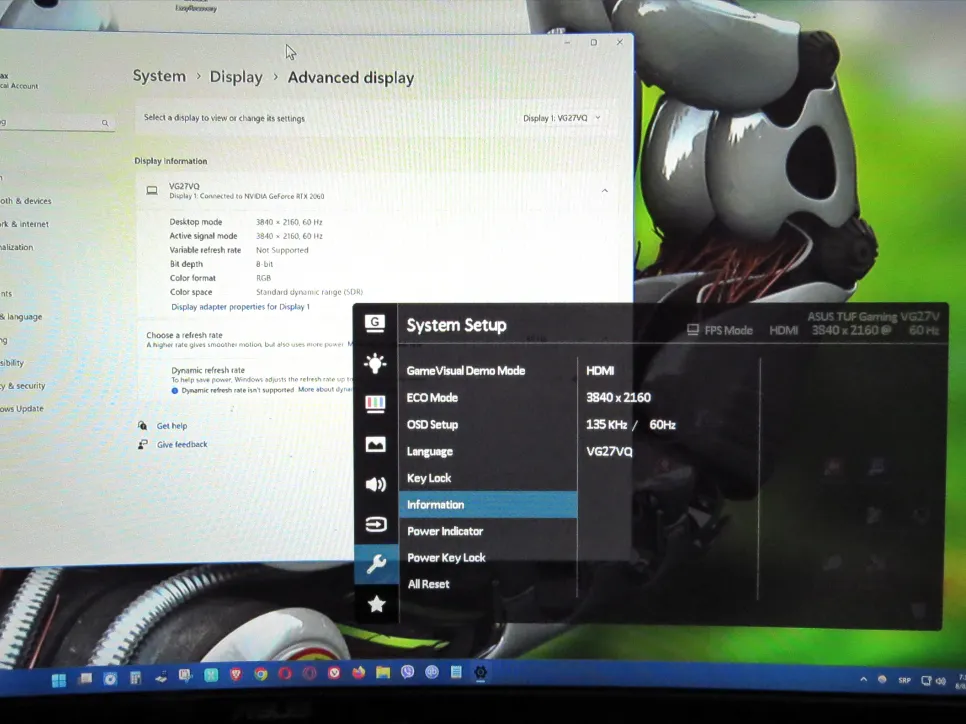Click the Get help link
The image size is (966, 724).
(x=172, y=426)
